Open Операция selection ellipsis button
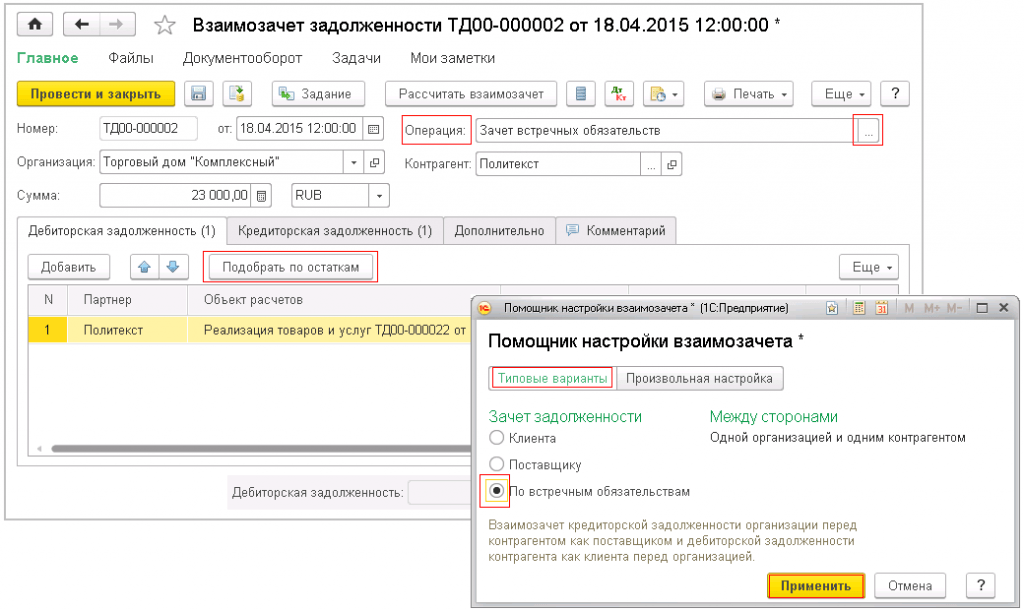 [868, 131]
